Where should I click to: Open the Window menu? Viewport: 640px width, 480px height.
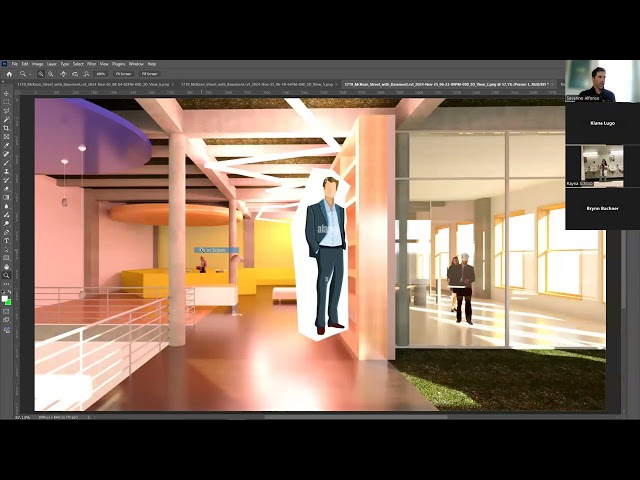coord(136,64)
